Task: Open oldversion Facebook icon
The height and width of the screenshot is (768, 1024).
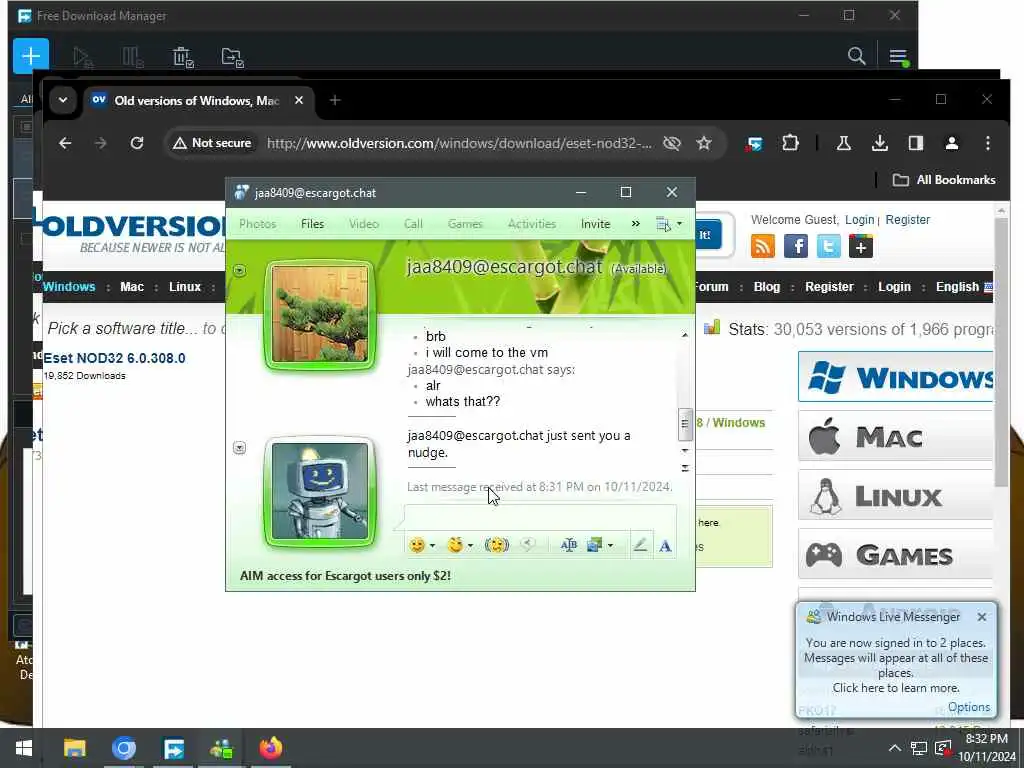Action: pos(795,246)
